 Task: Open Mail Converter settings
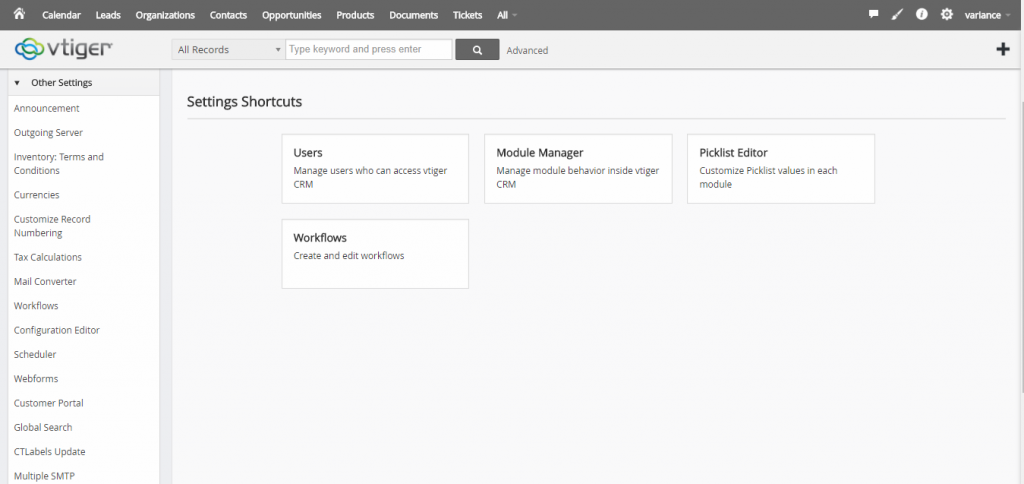45,282
